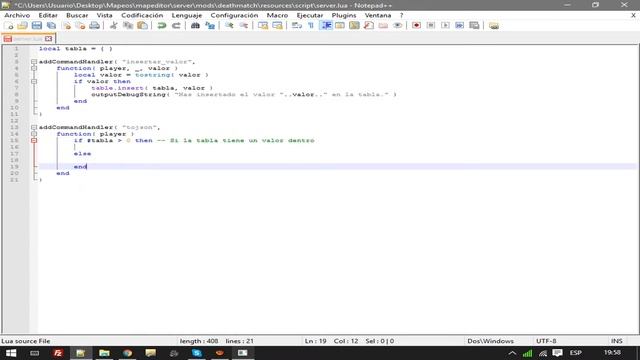The height and width of the screenshot is (360, 640).
Task: Open the Replace dialog icon
Action: coord(210,26)
